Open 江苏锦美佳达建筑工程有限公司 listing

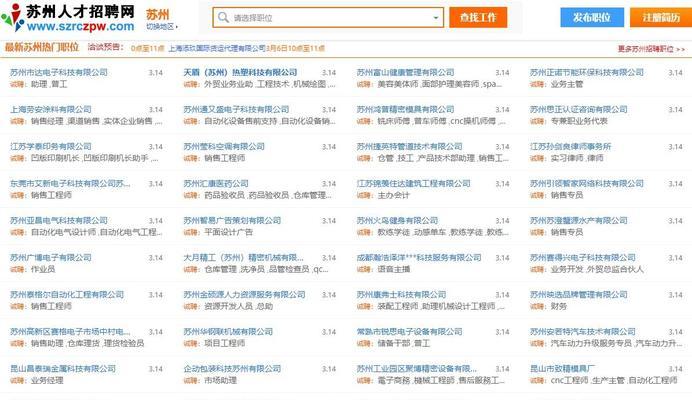tap(413, 184)
